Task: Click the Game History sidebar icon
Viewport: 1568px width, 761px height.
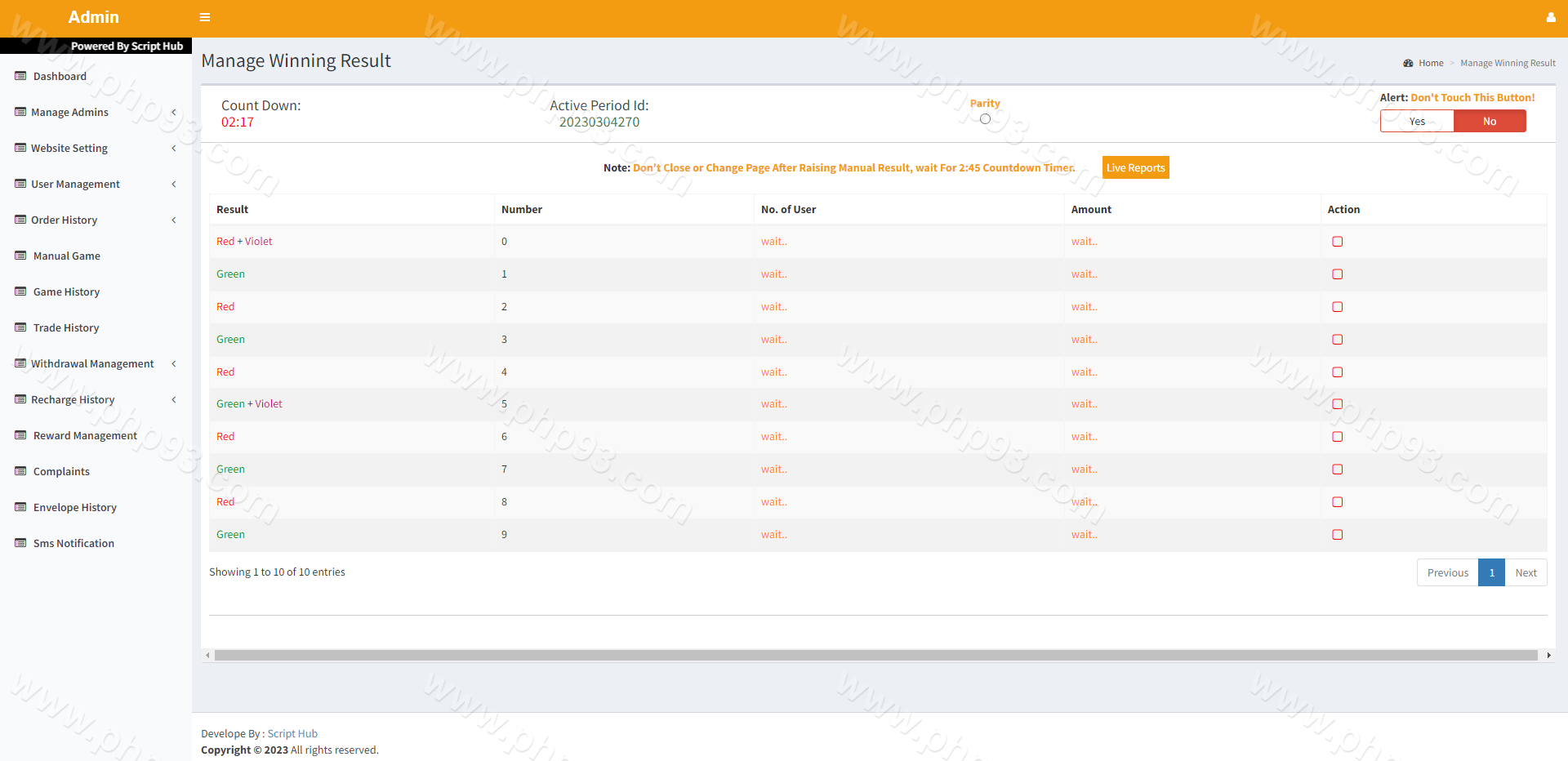Action: pyautogui.click(x=20, y=291)
